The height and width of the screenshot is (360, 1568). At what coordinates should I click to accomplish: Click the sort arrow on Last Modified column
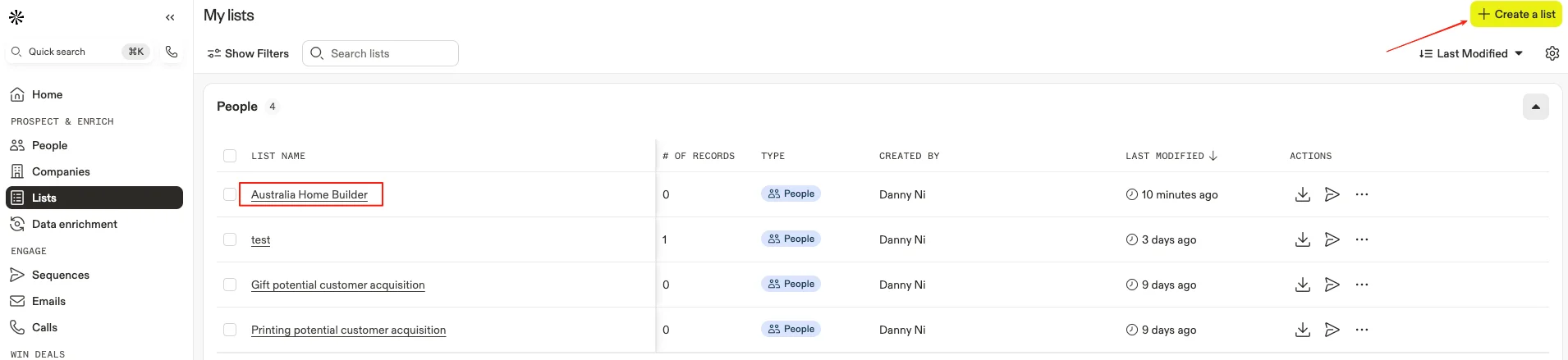tap(1213, 156)
